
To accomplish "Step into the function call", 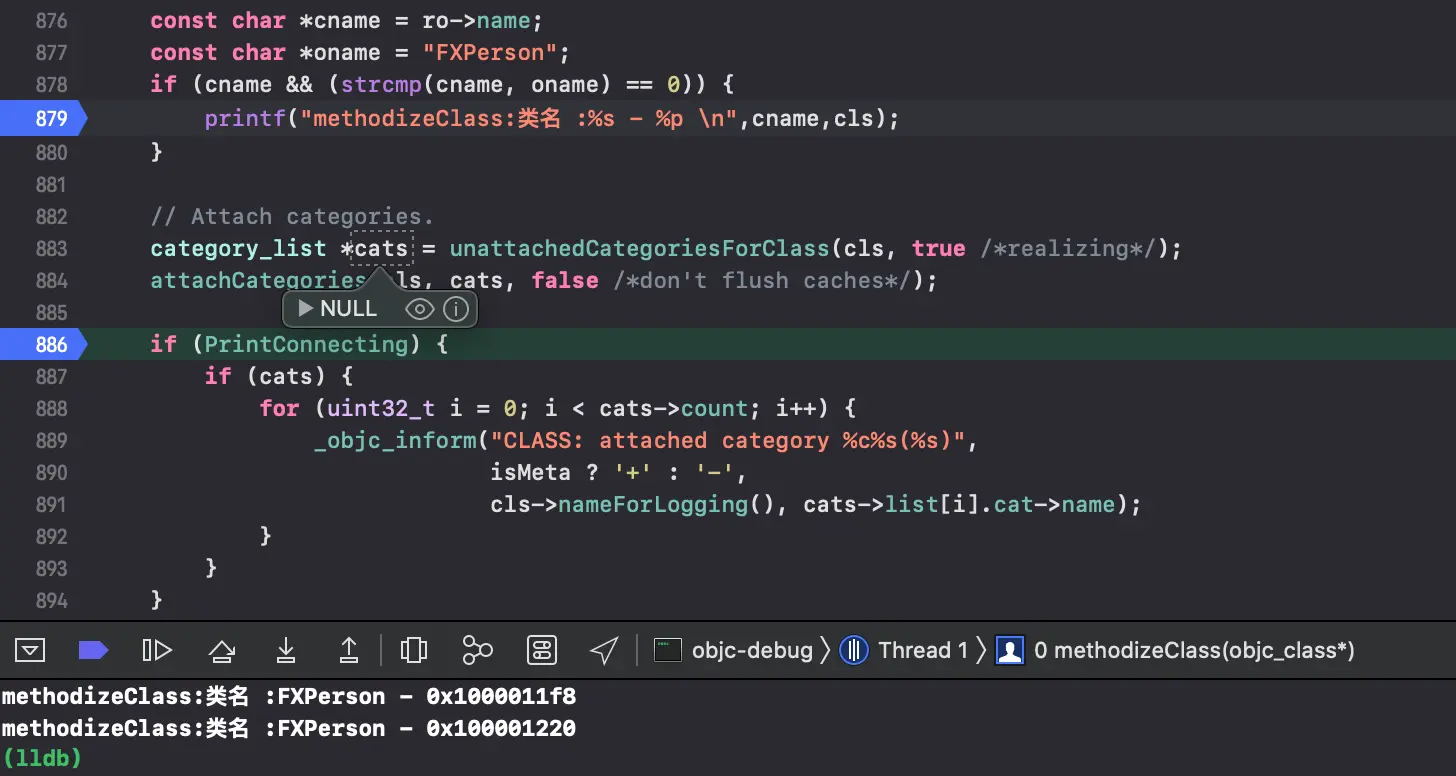I will (x=285, y=651).
